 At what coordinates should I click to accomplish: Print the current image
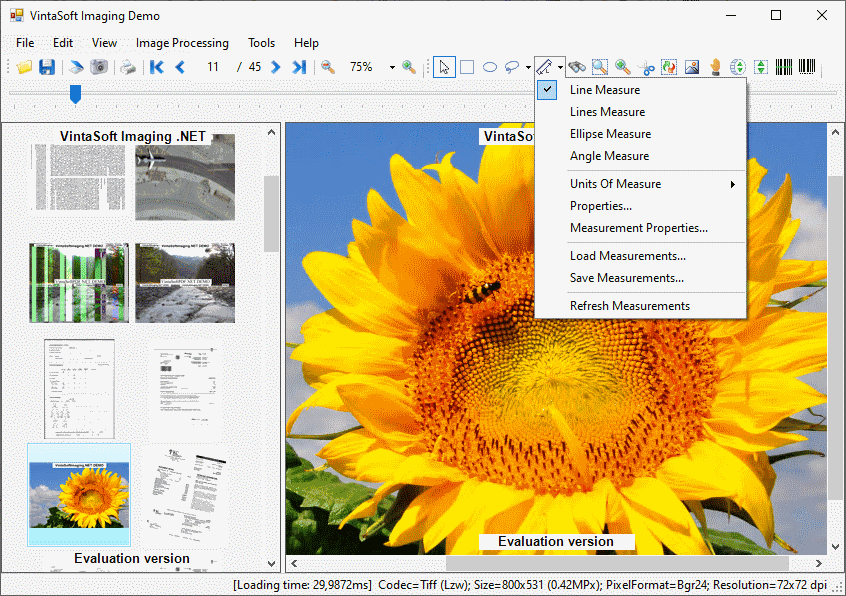[x=128, y=67]
